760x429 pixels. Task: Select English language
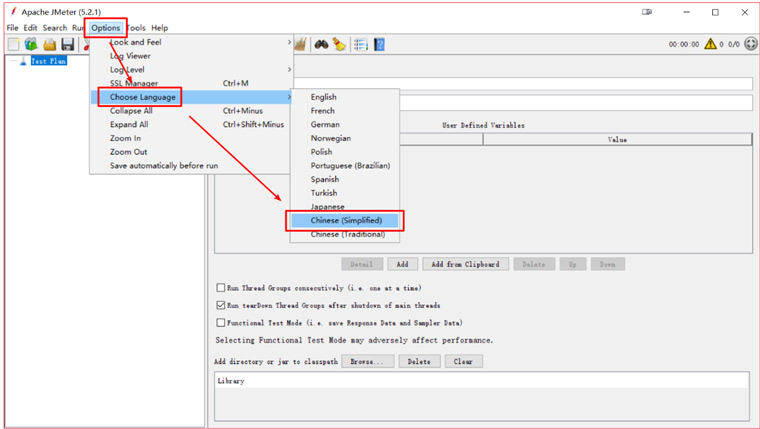click(x=345, y=97)
